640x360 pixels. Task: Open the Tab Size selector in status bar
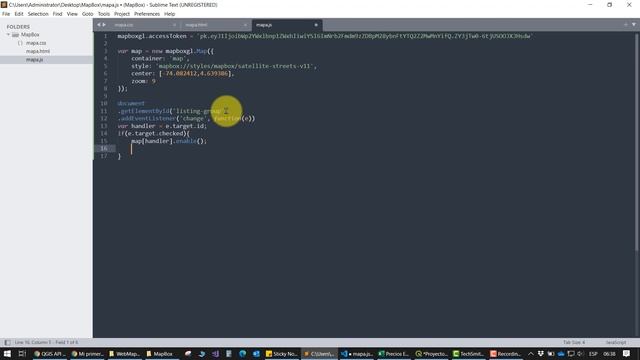click(x=574, y=342)
